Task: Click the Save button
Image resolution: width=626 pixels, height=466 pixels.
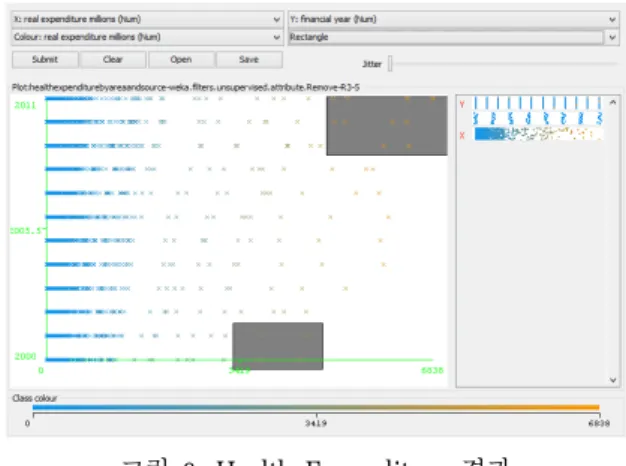Action: click(249, 59)
